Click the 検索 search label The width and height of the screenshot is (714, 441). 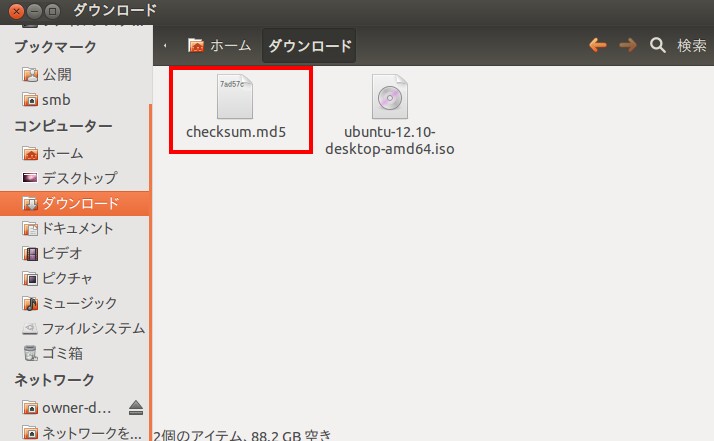click(x=692, y=46)
